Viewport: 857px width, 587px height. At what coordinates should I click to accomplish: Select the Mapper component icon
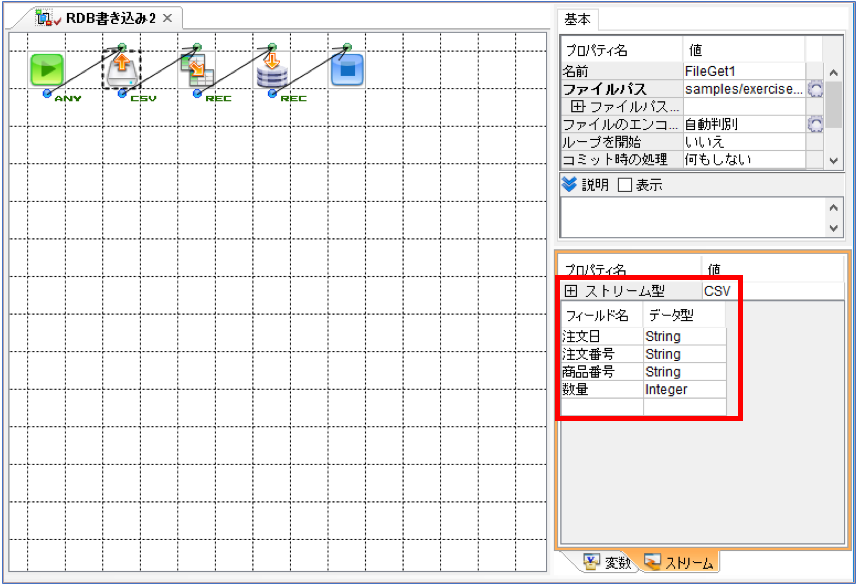pos(197,70)
